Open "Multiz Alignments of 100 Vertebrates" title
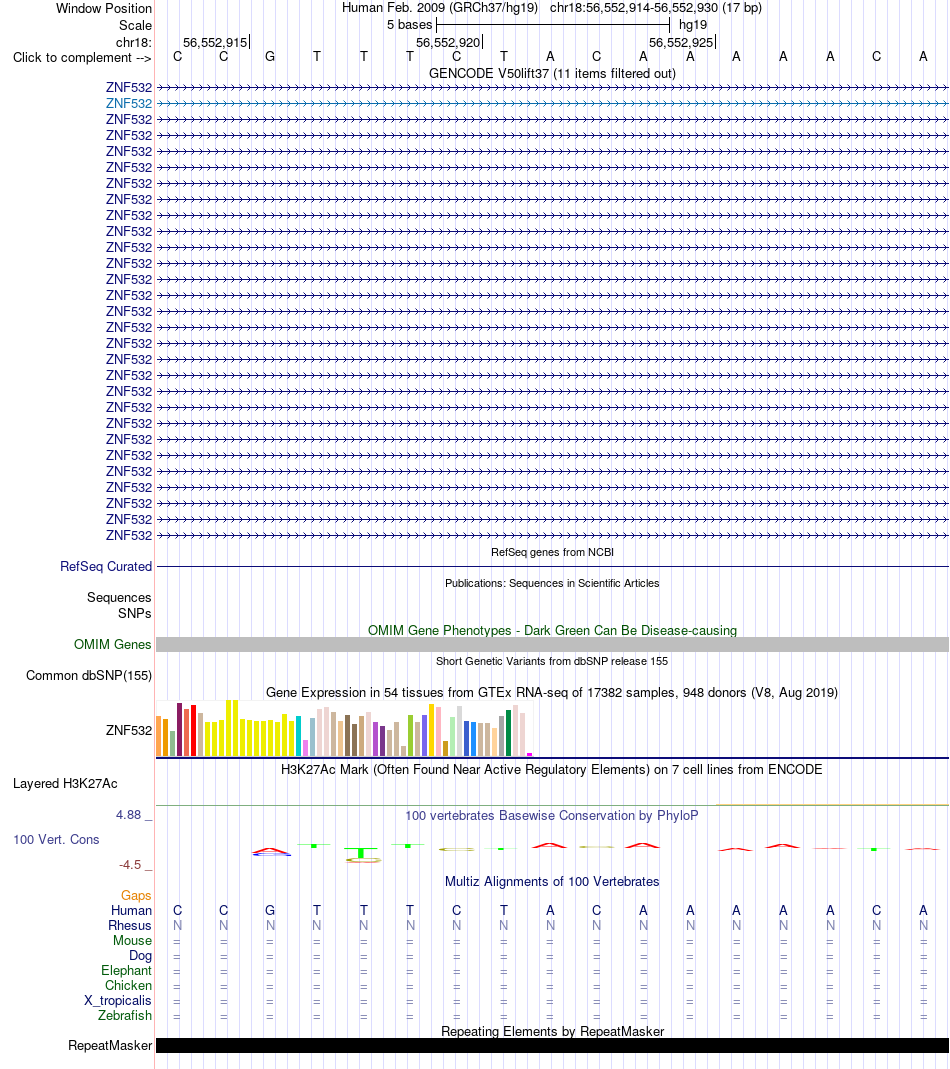Viewport: 950px width, 1069px height. click(552, 881)
